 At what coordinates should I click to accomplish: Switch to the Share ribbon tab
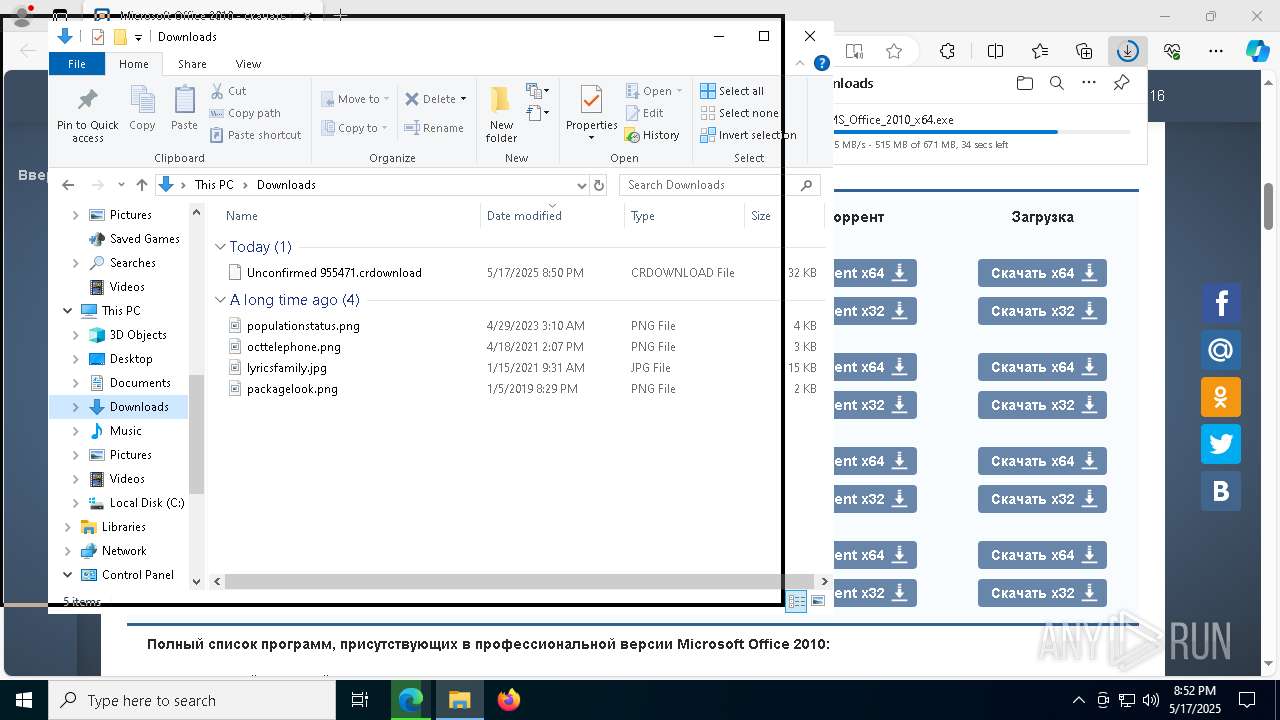tap(192, 64)
